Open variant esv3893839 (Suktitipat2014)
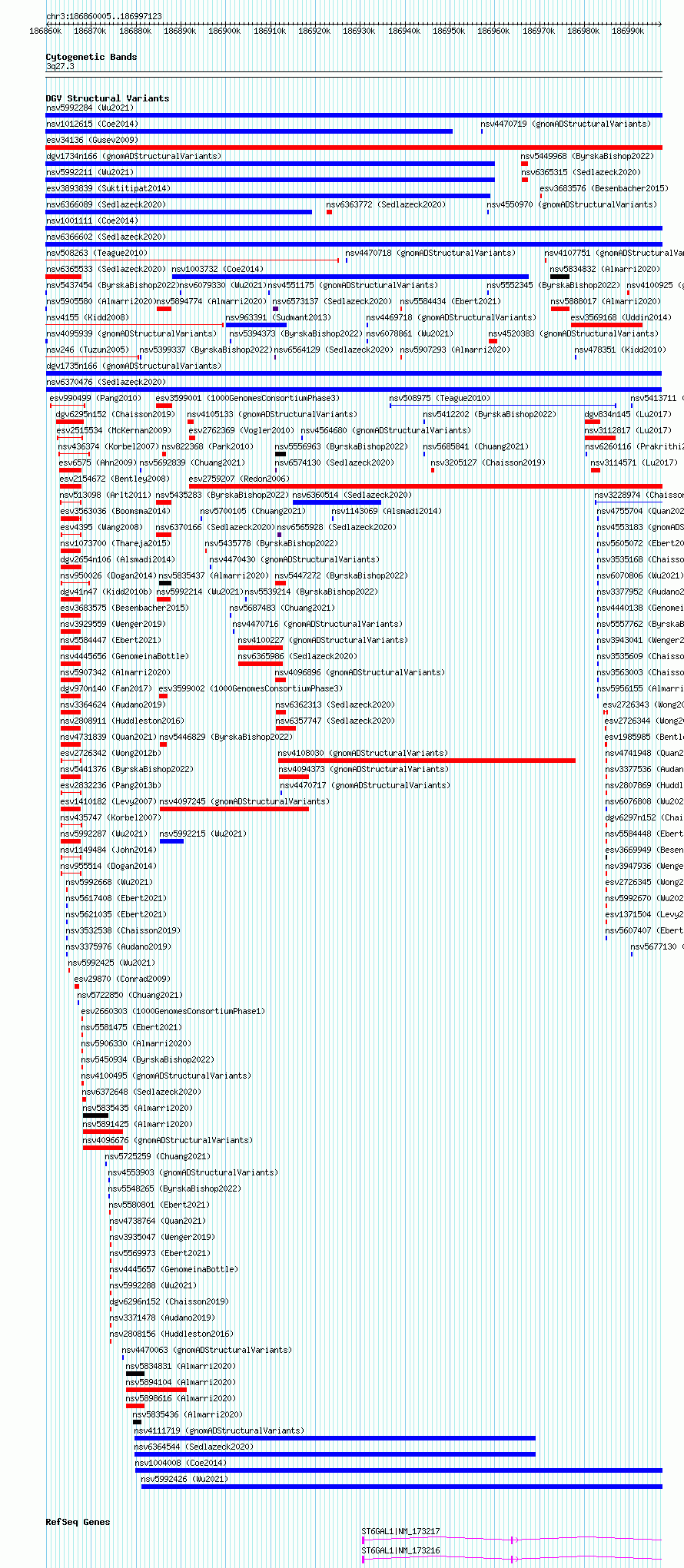The width and height of the screenshot is (684, 1568). pos(108,188)
